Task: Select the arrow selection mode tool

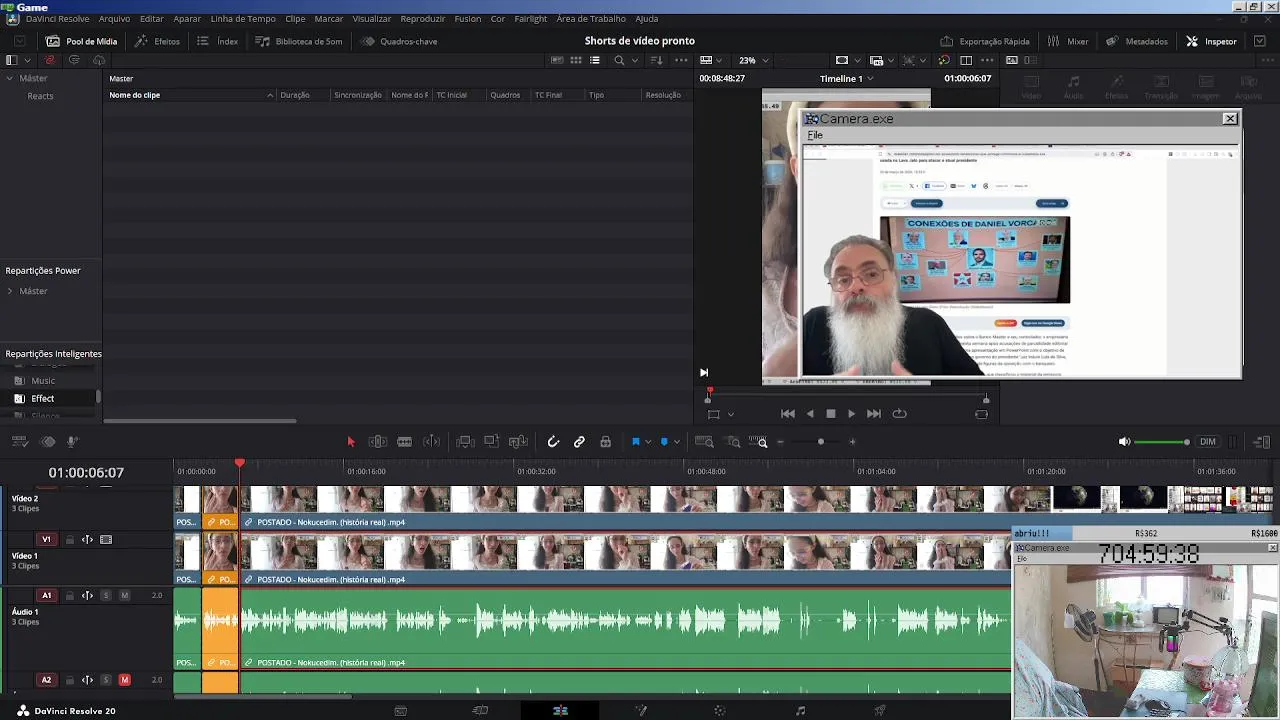Action: pyautogui.click(x=350, y=442)
